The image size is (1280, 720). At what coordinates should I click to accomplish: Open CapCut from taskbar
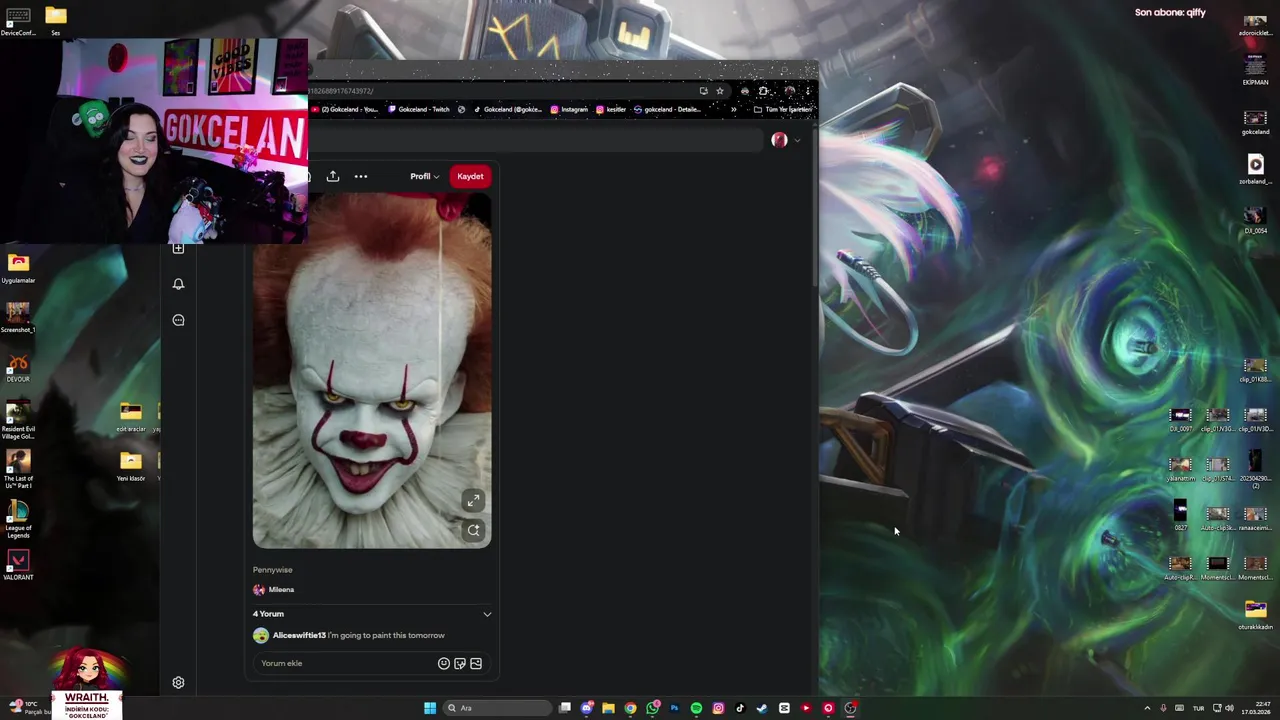pos(784,708)
